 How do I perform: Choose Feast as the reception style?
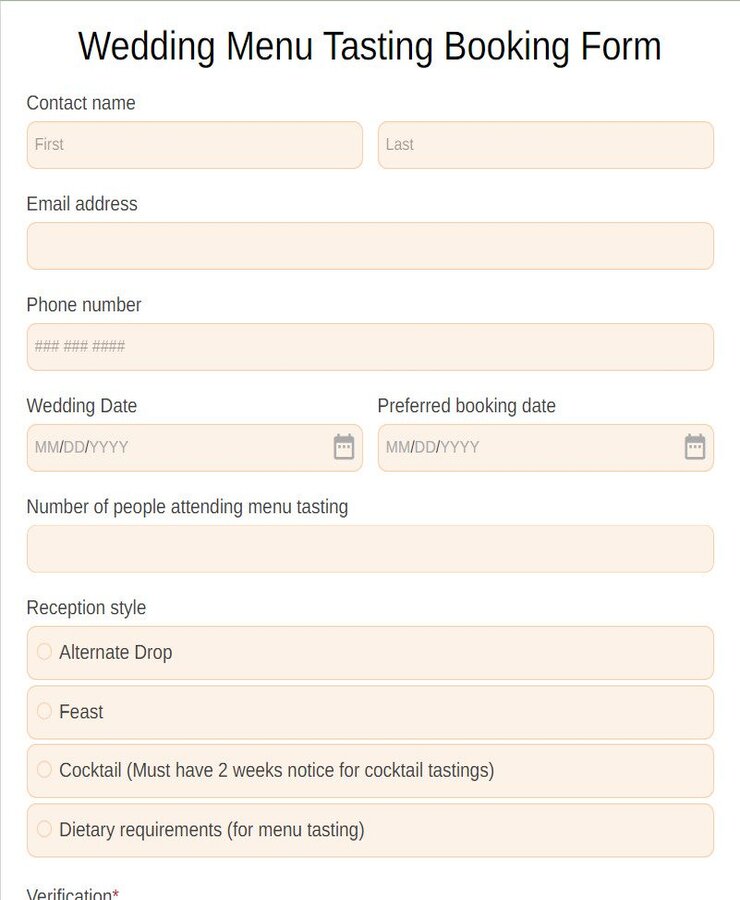[x=44, y=711]
